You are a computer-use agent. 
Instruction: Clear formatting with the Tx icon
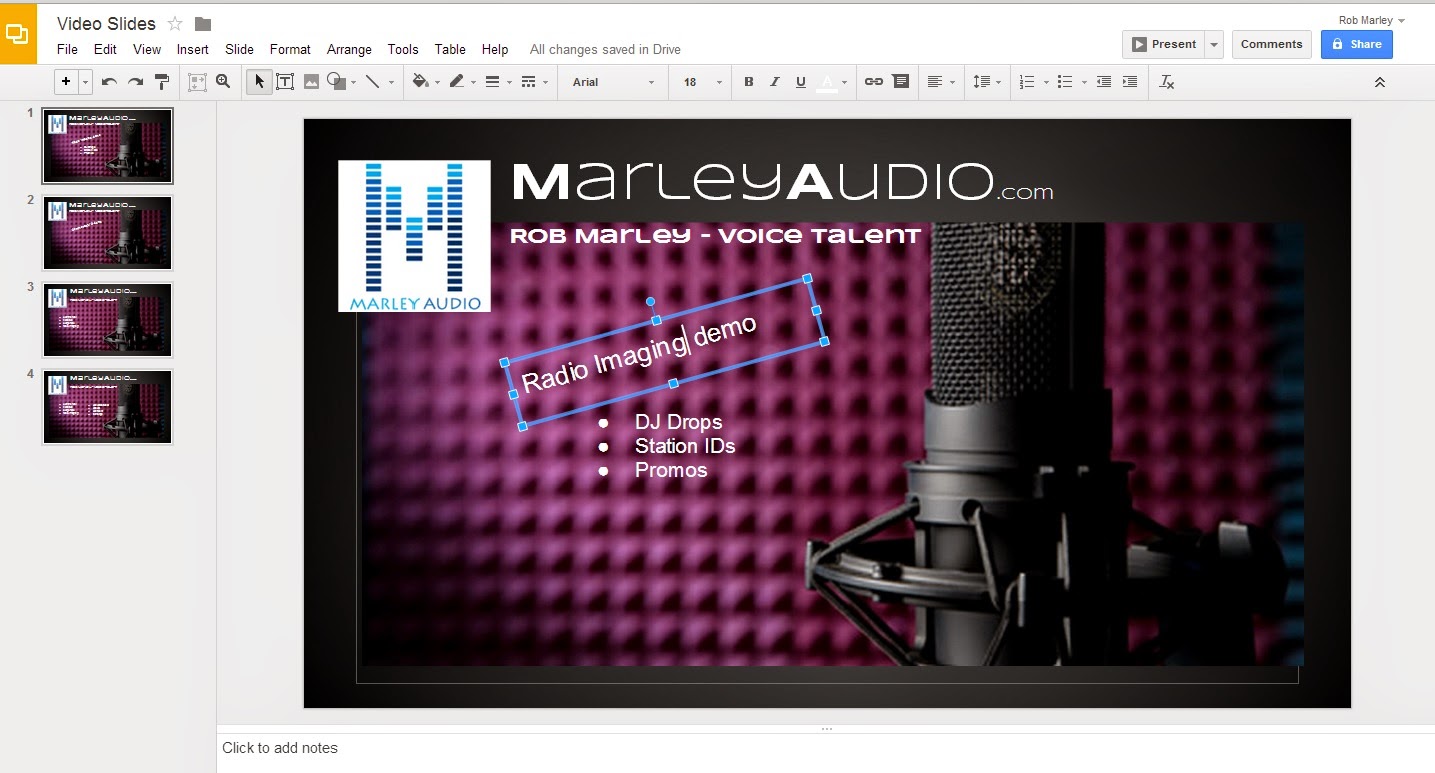click(1166, 82)
